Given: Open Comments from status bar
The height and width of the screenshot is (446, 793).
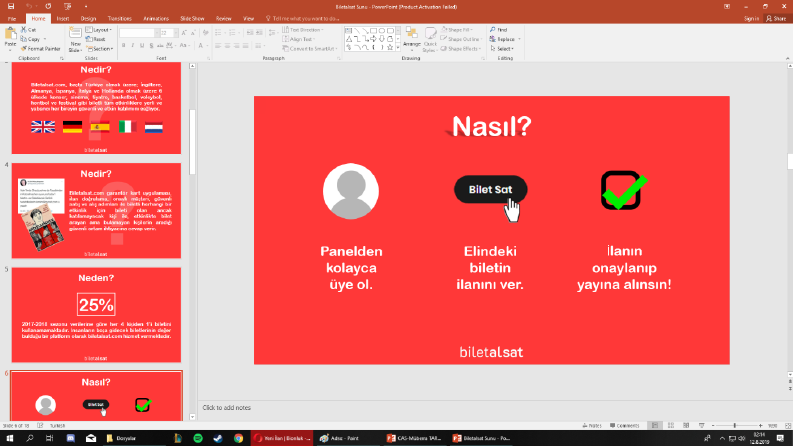Looking at the screenshot, I should click(625, 426).
